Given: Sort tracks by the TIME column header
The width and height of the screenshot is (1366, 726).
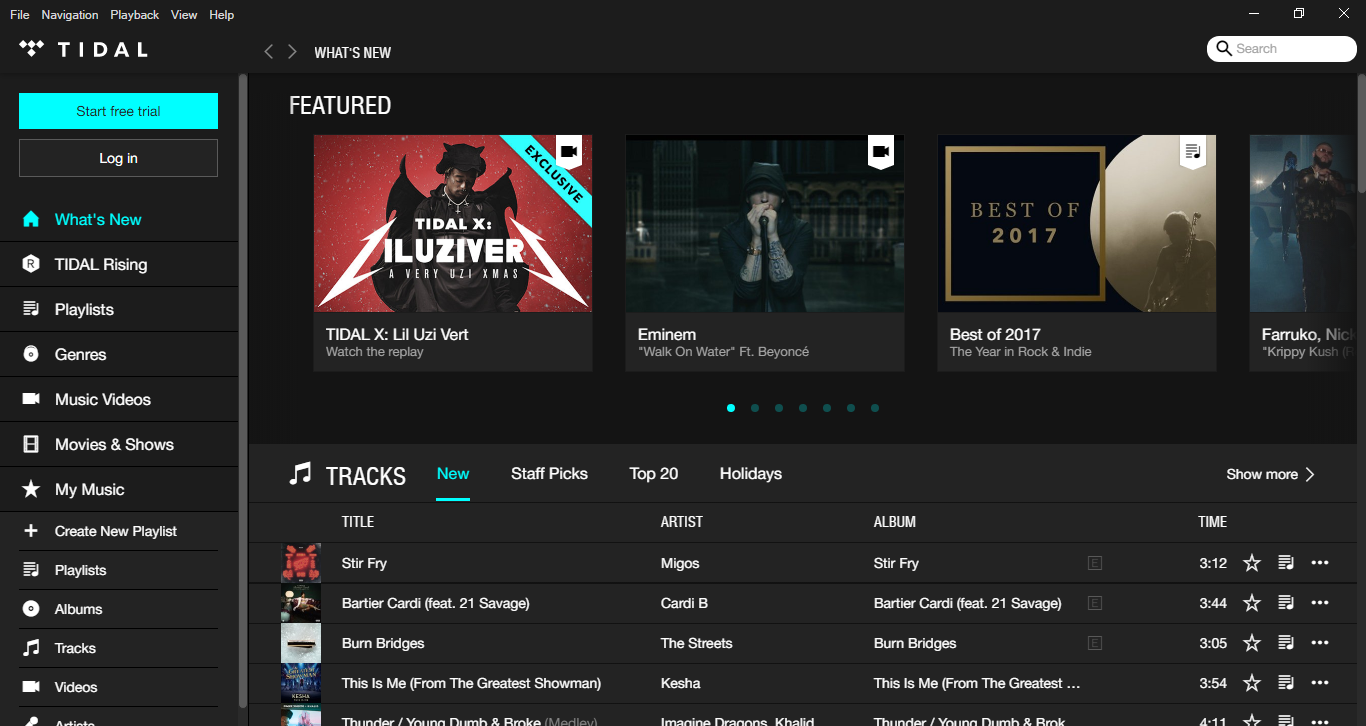Looking at the screenshot, I should (1213, 522).
